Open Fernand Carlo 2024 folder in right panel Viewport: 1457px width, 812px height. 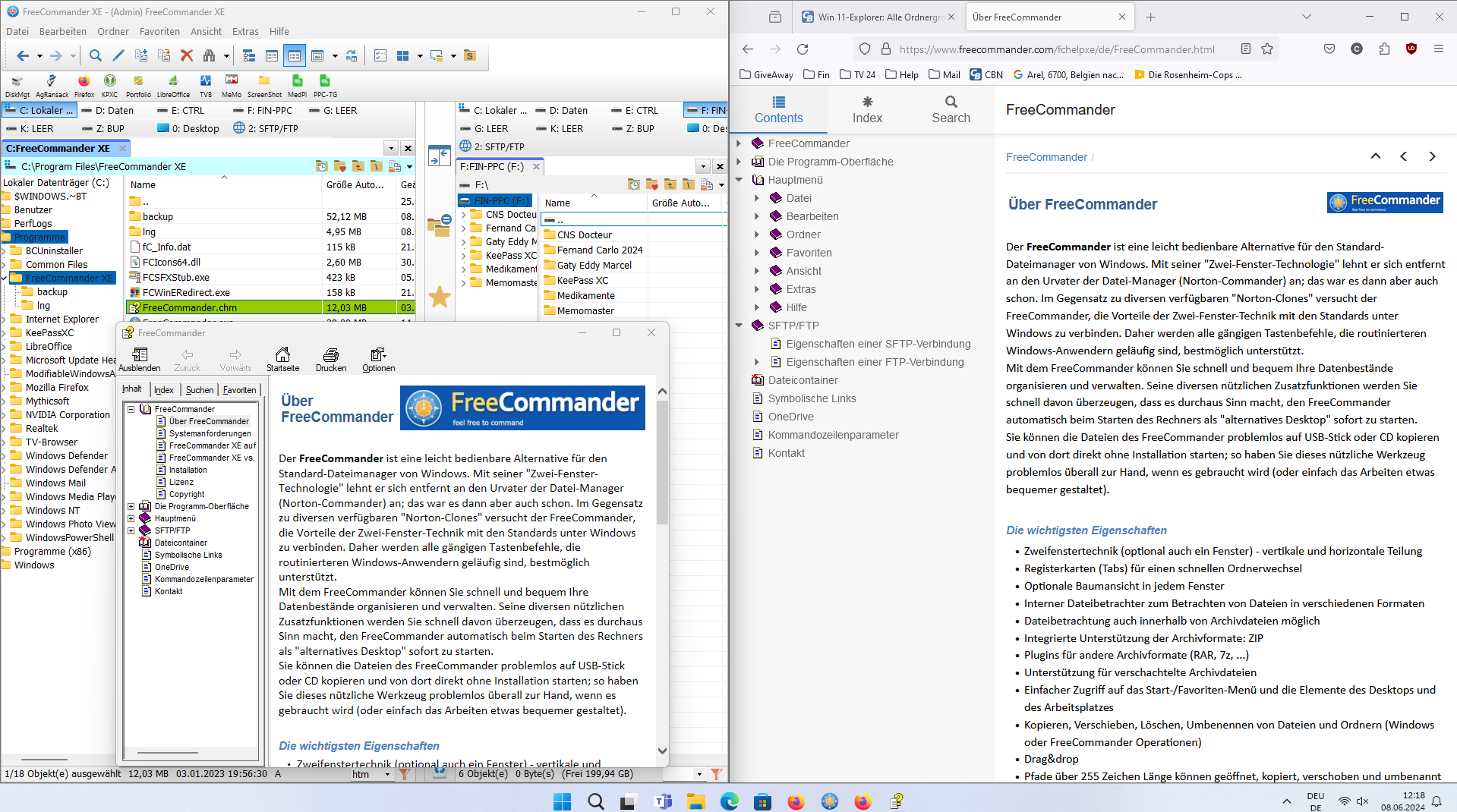(x=600, y=250)
